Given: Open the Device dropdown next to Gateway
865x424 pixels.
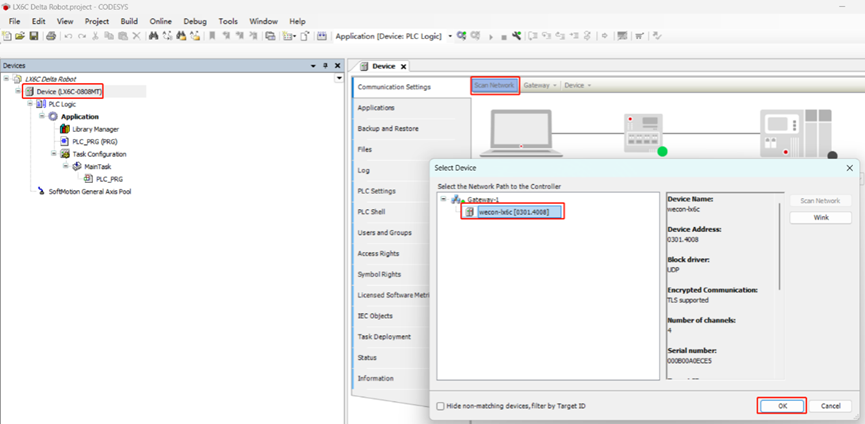Looking at the screenshot, I should tap(578, 85).
